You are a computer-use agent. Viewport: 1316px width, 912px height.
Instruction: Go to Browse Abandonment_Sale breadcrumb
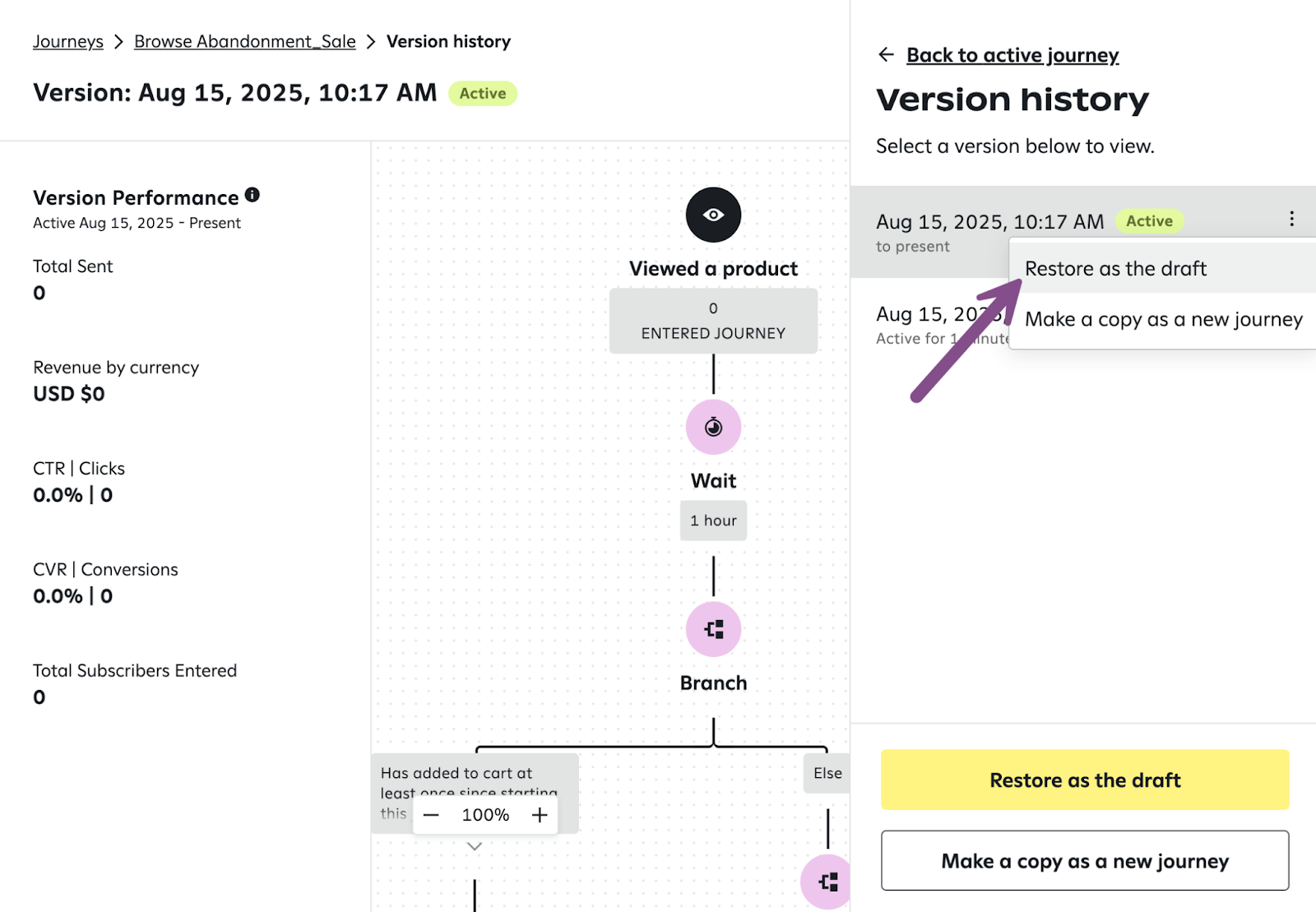(245, 42)
